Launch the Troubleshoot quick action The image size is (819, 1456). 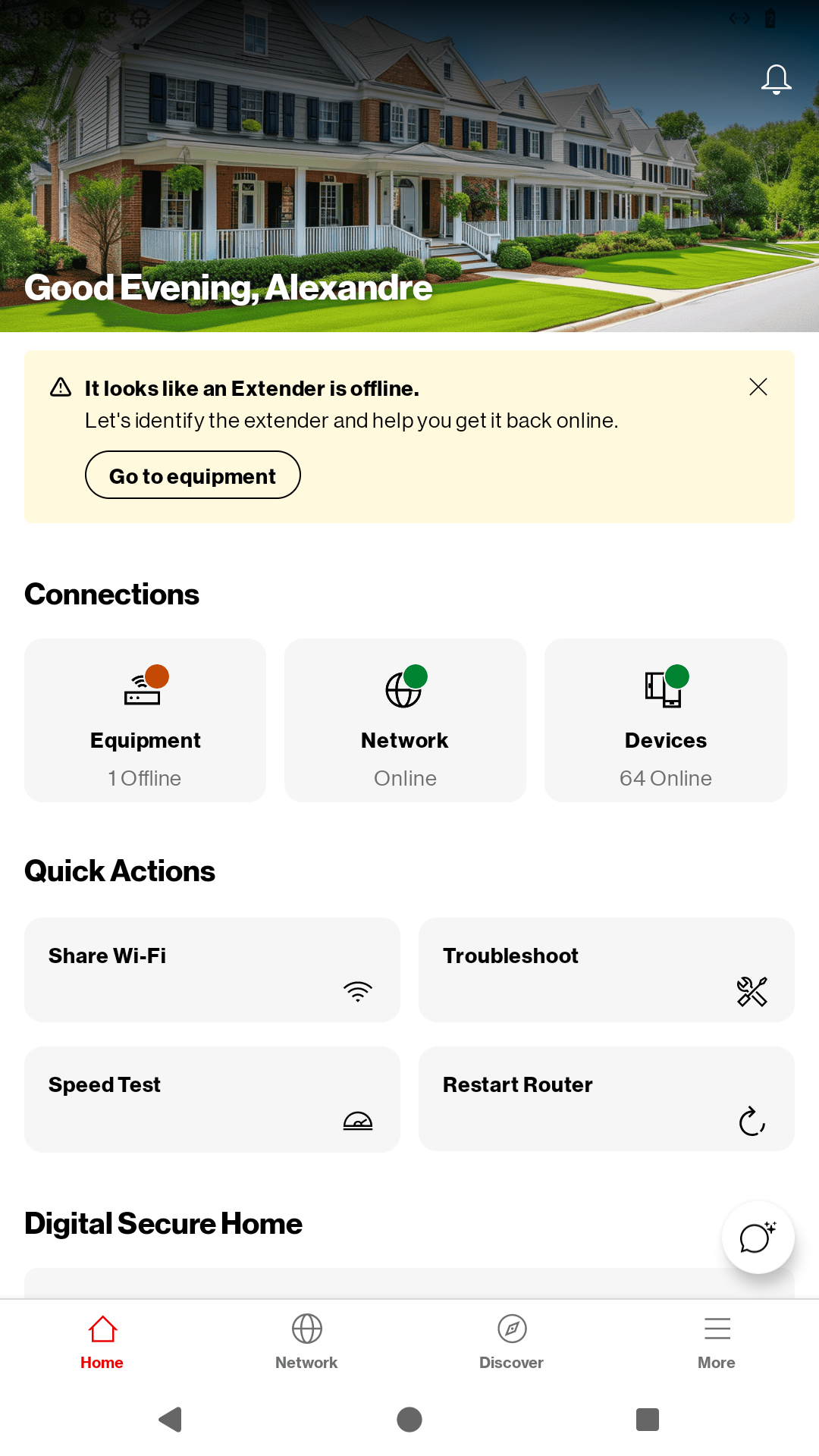point(607,970)
